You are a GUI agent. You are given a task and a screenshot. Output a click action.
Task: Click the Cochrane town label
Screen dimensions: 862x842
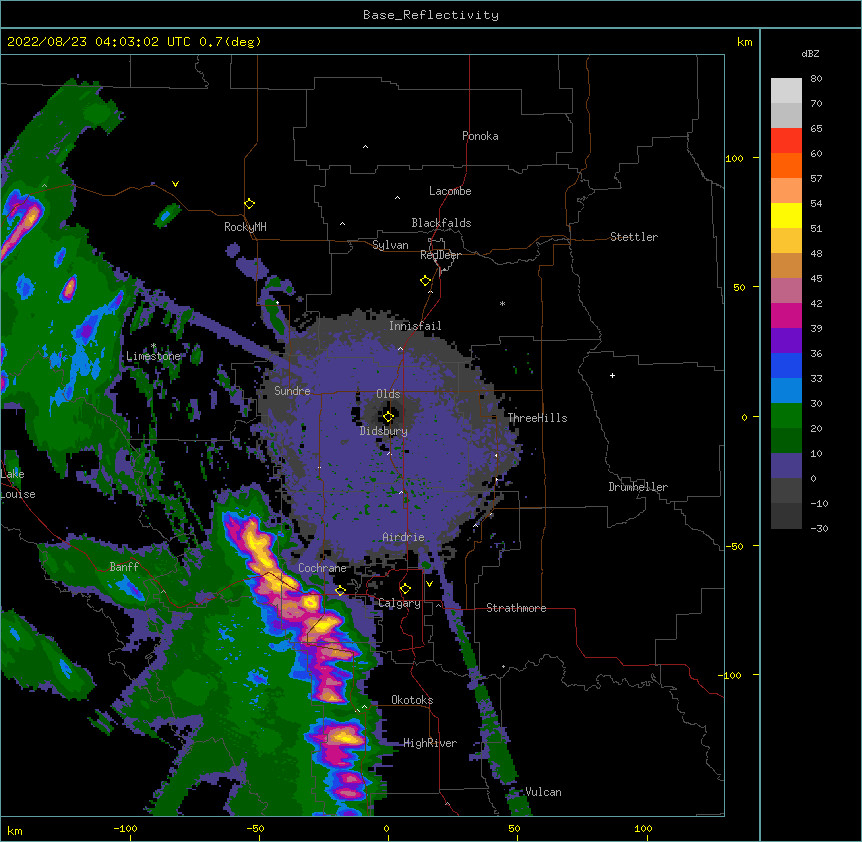(322, 568)
